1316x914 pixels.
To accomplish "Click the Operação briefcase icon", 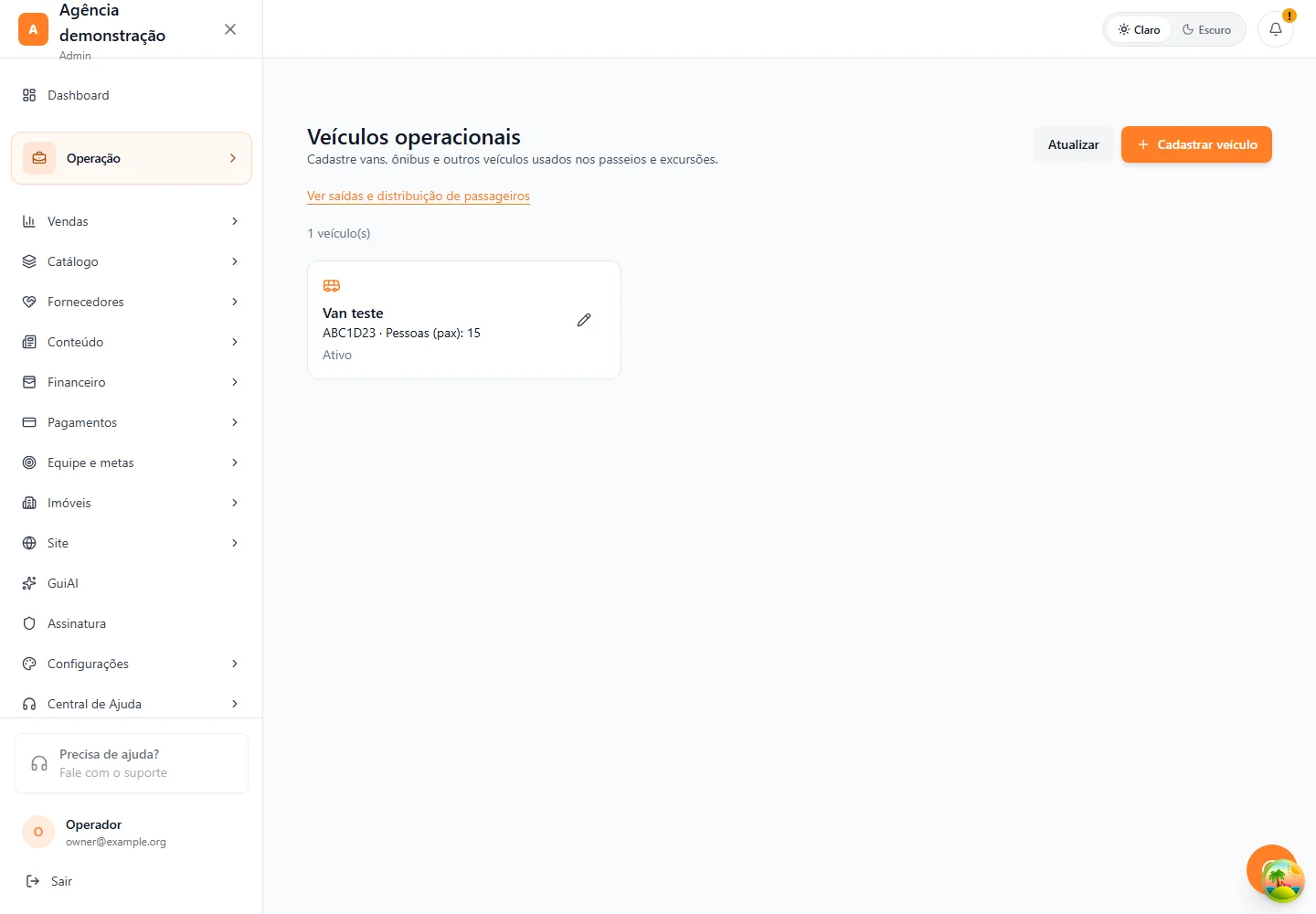I will pyautogui.click(x=39, y=158).
